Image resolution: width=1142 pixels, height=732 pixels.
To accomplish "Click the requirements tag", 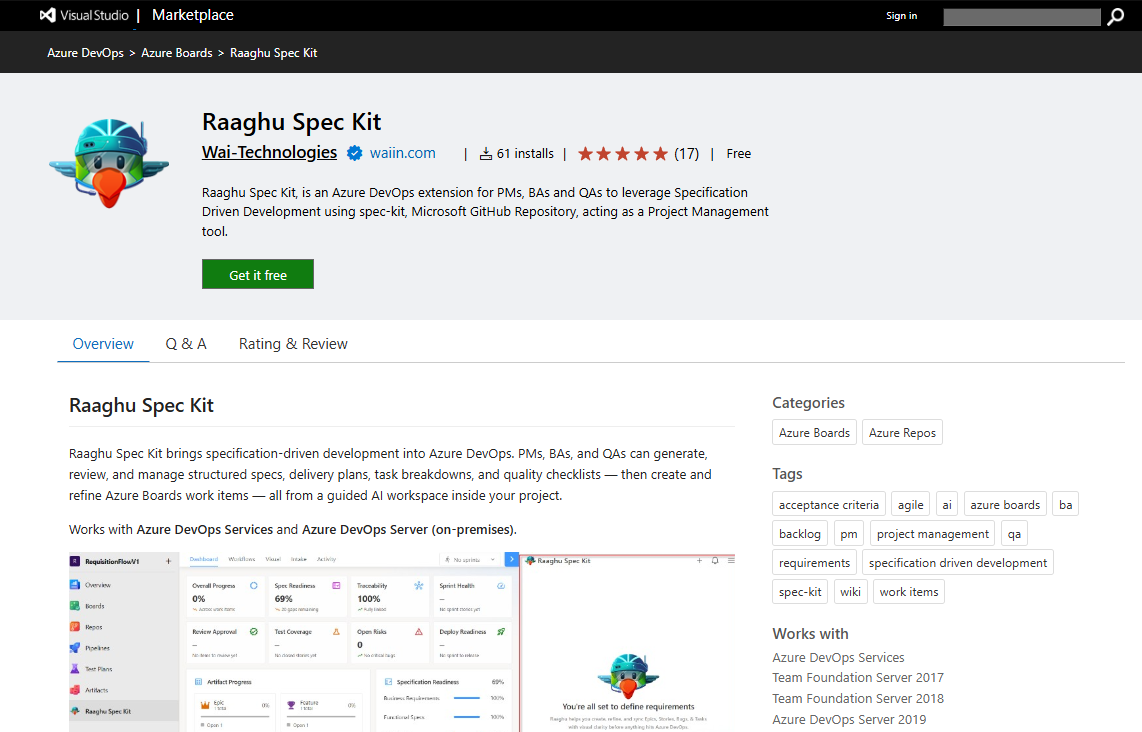I will (x=814, y=563).
